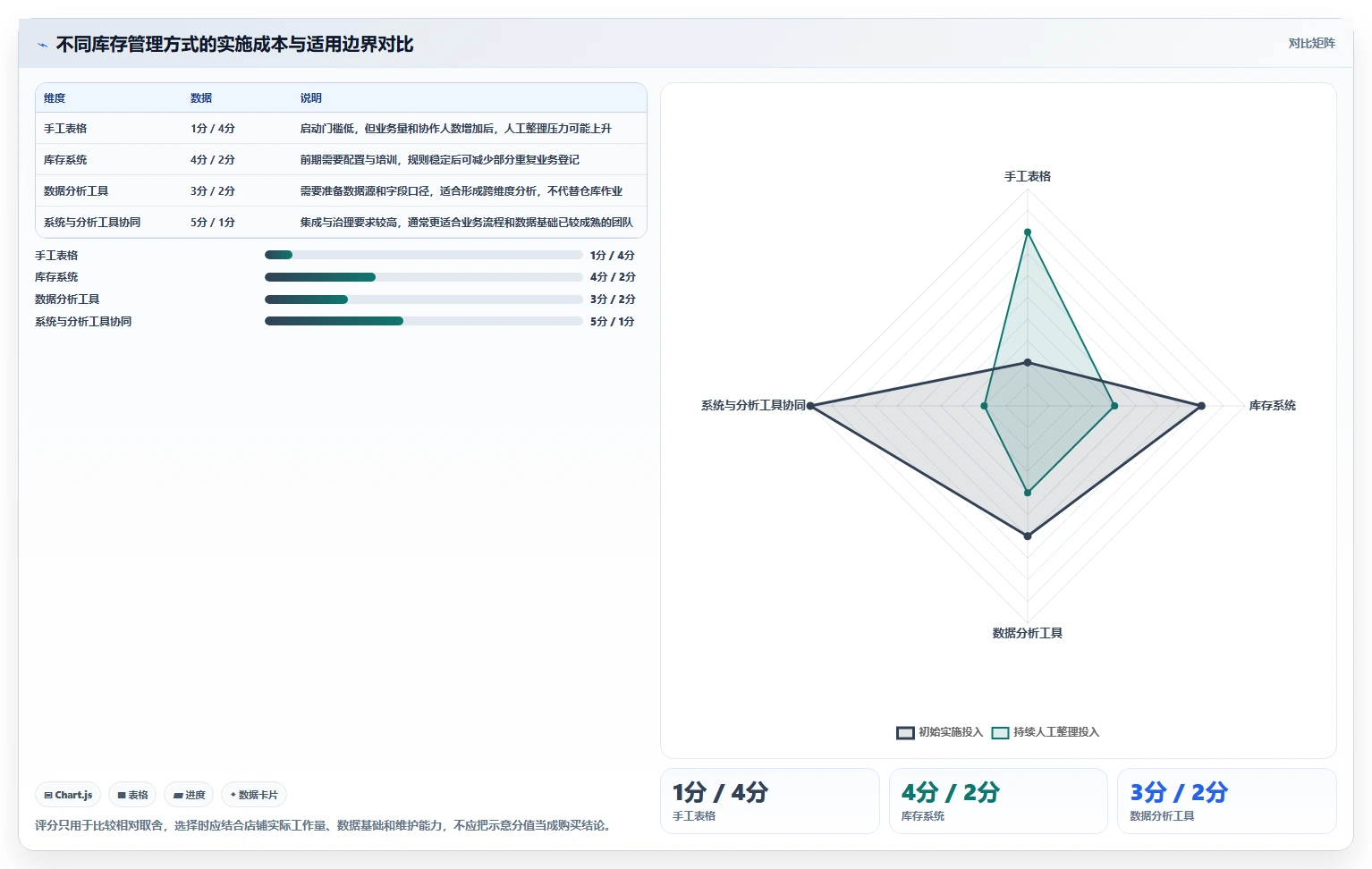Click the dark data point on 库存系统 axis
The image size is (1372, 869).
1201,406
